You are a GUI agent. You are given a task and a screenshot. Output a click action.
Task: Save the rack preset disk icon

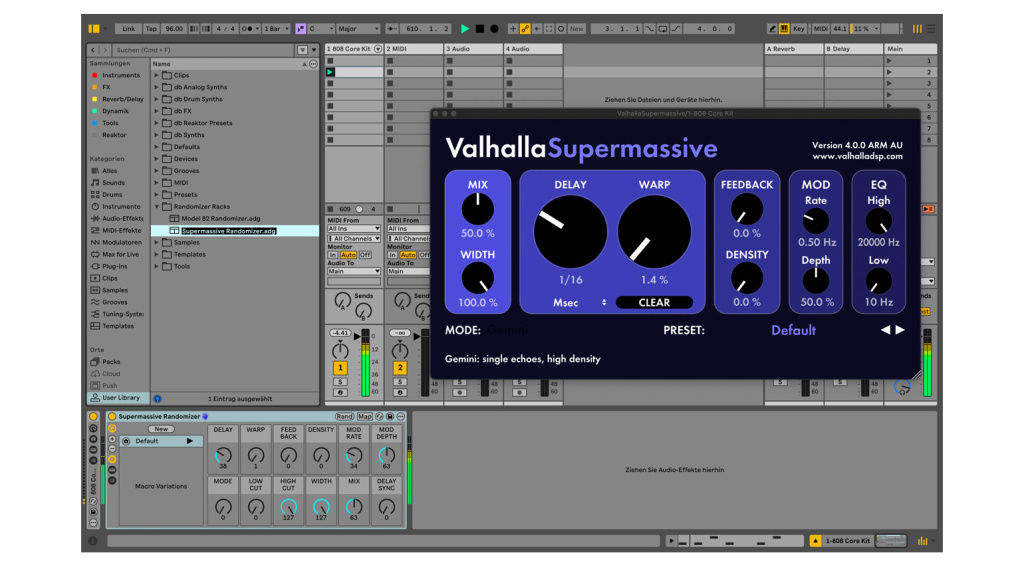[390, 417]
